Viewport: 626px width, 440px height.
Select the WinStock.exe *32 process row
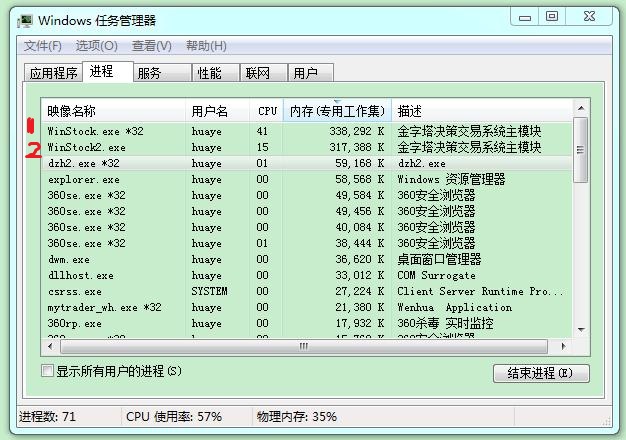tap(96, 131)
